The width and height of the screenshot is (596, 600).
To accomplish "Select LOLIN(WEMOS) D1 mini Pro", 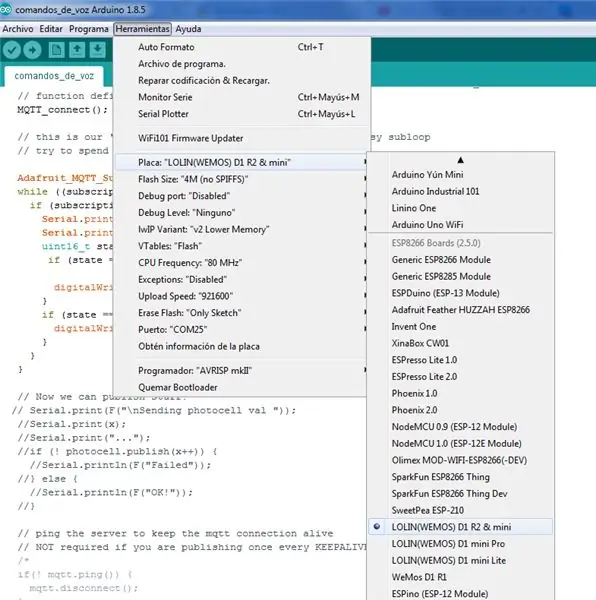I will pyautogui.click(x=461, y=544).
